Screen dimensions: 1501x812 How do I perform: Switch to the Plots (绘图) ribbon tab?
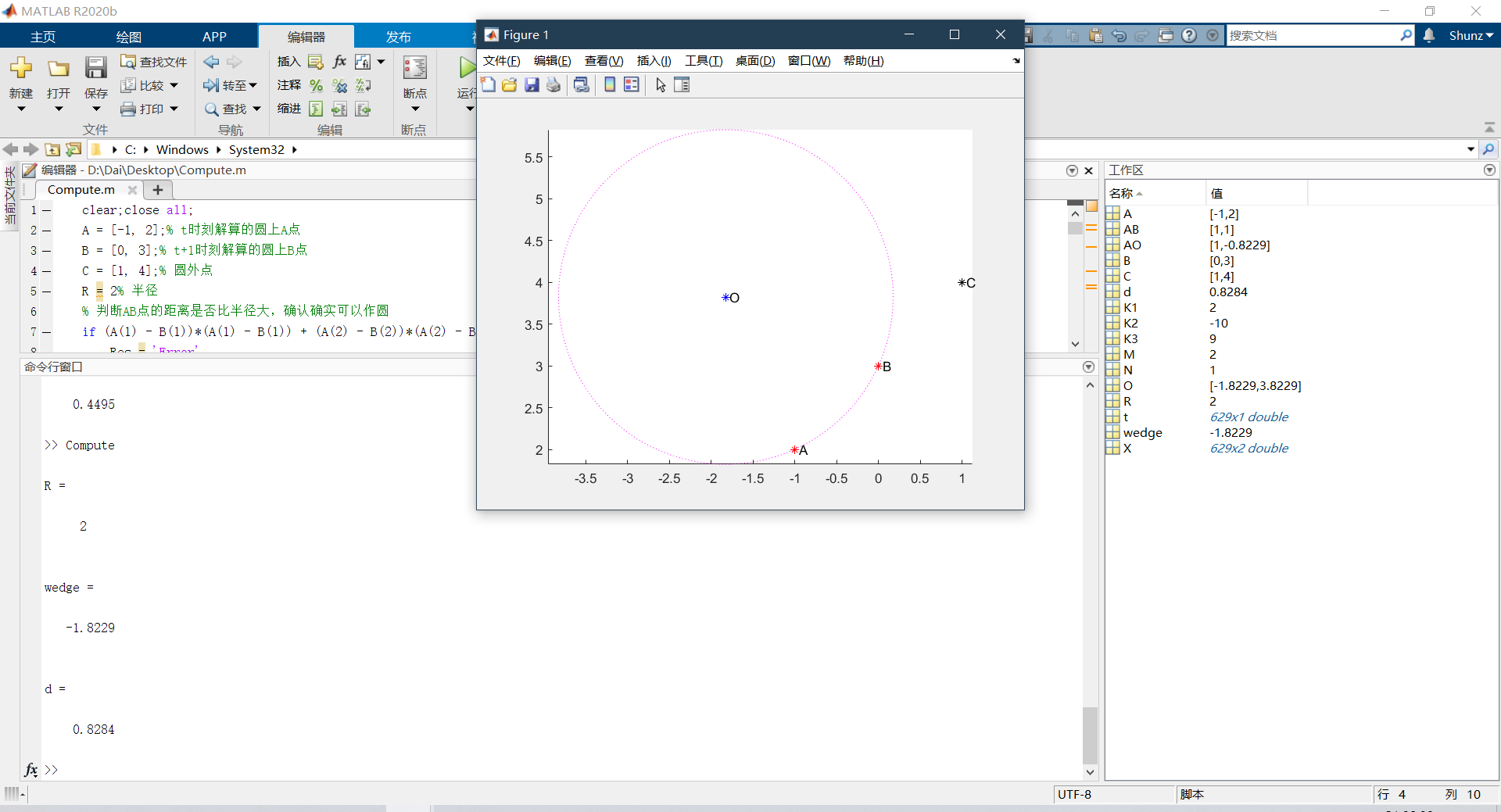[129, 37]
